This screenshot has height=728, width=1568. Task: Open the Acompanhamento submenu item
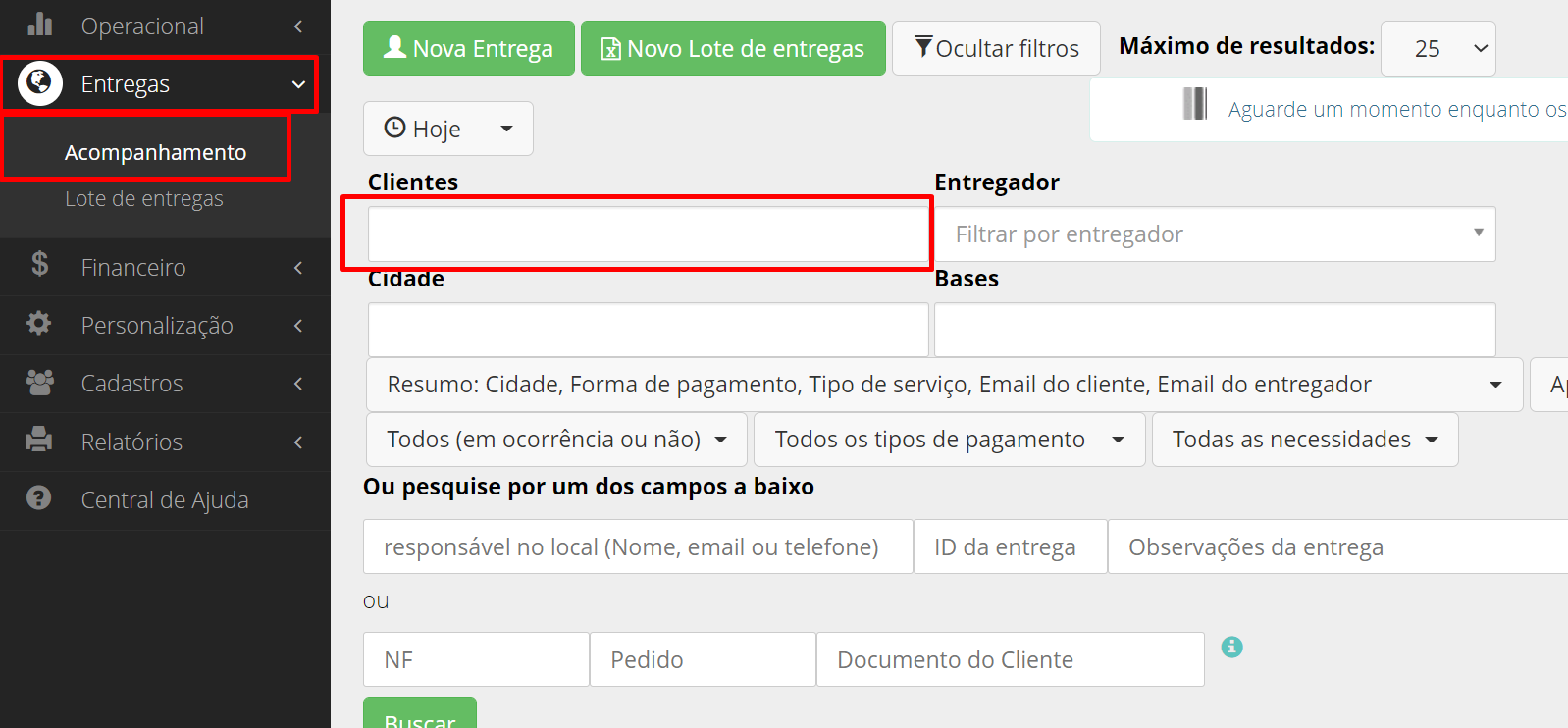156,152
